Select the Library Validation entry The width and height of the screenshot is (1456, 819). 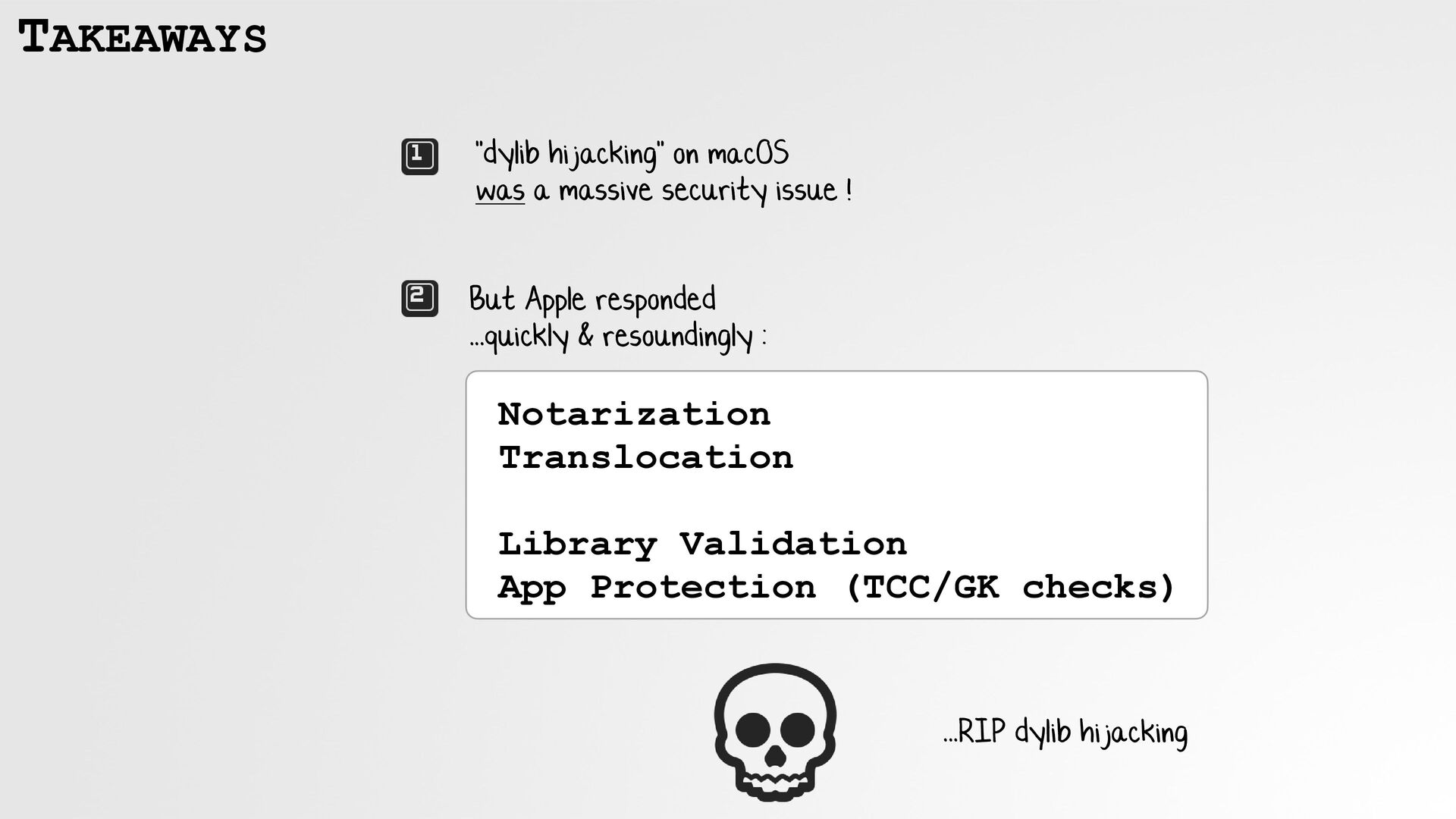[702, 544]
